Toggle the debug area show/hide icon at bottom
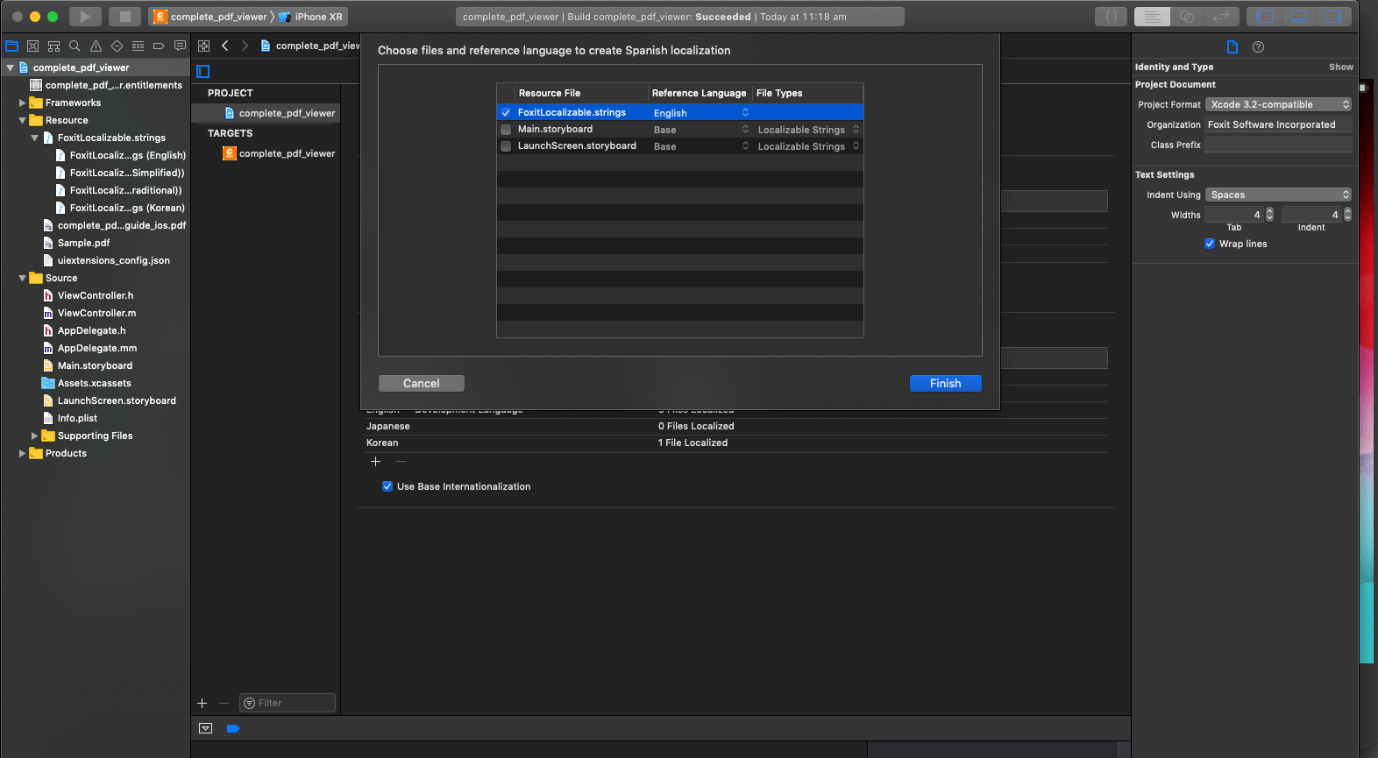Image resolution: width=1378 pixels, height=758 pixels. point(205,729)
